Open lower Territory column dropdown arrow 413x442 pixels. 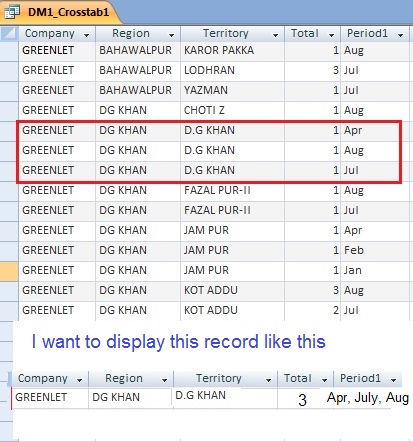pyautogui.click(x=268, y=380)
